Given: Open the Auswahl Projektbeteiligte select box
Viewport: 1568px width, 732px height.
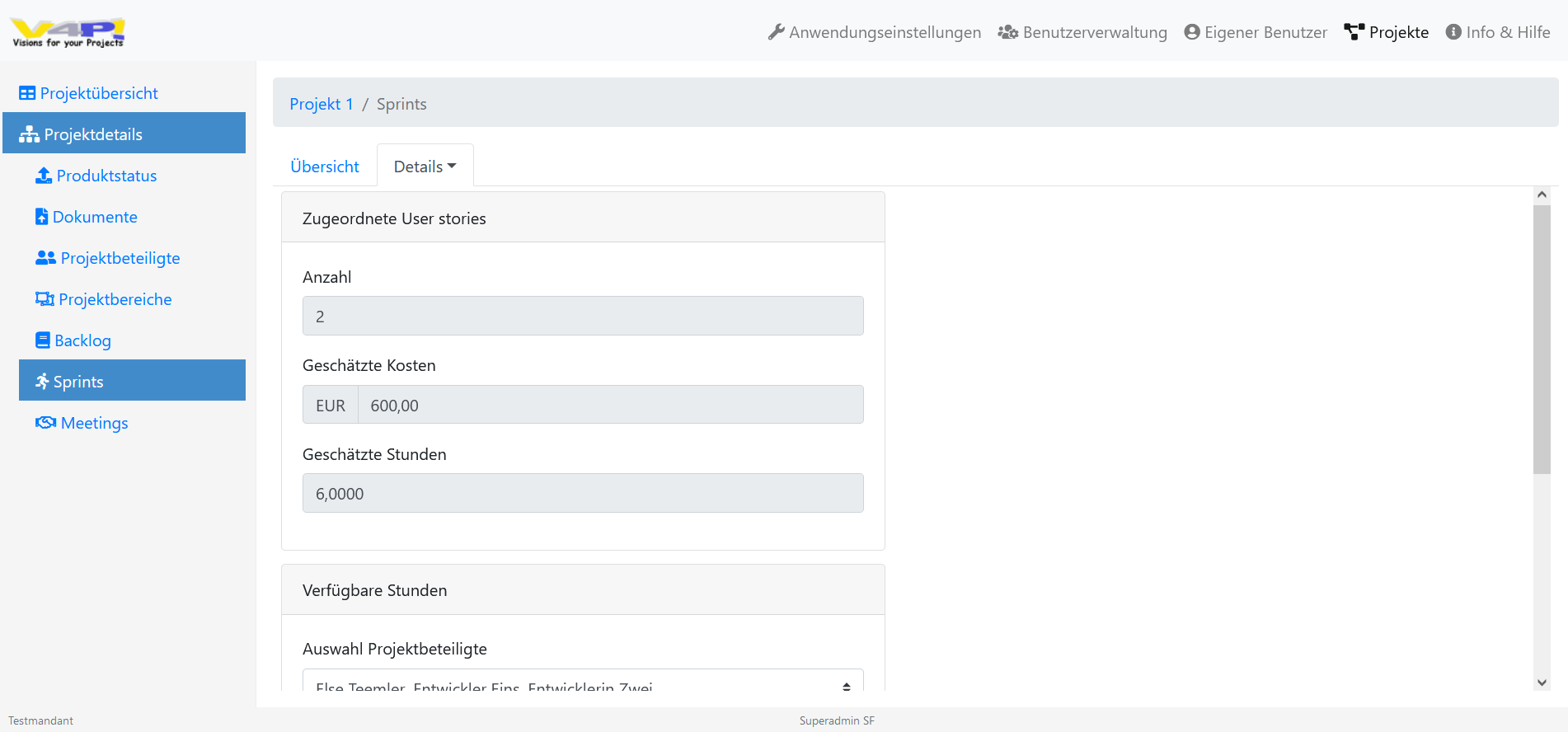Looking at the screenshot, I should click(583, 681).
